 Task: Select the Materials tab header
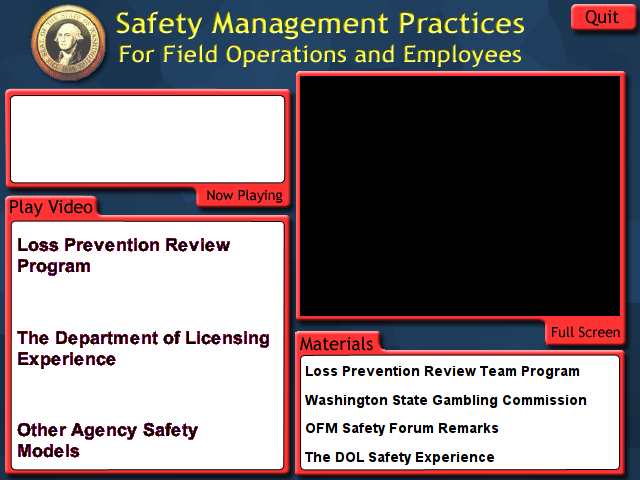tap(337, 344)
